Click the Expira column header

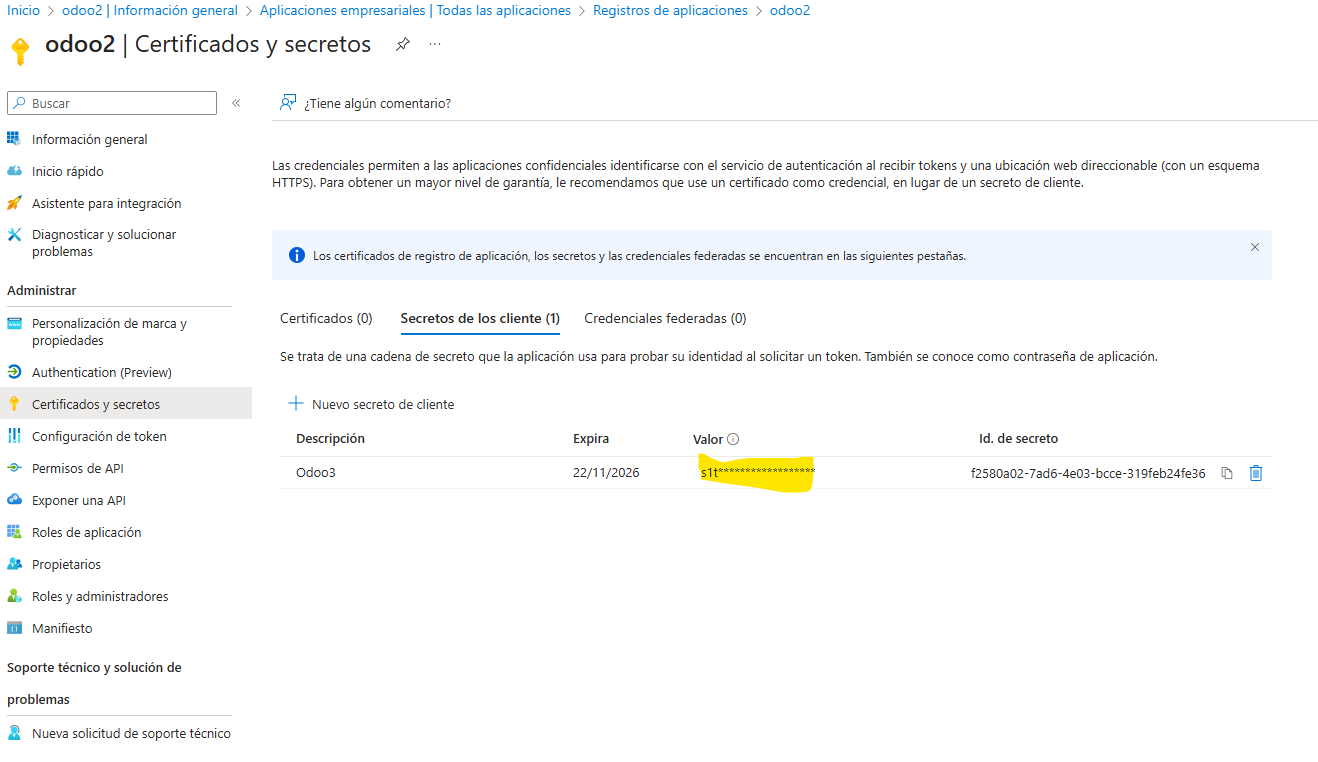(591, 438)
